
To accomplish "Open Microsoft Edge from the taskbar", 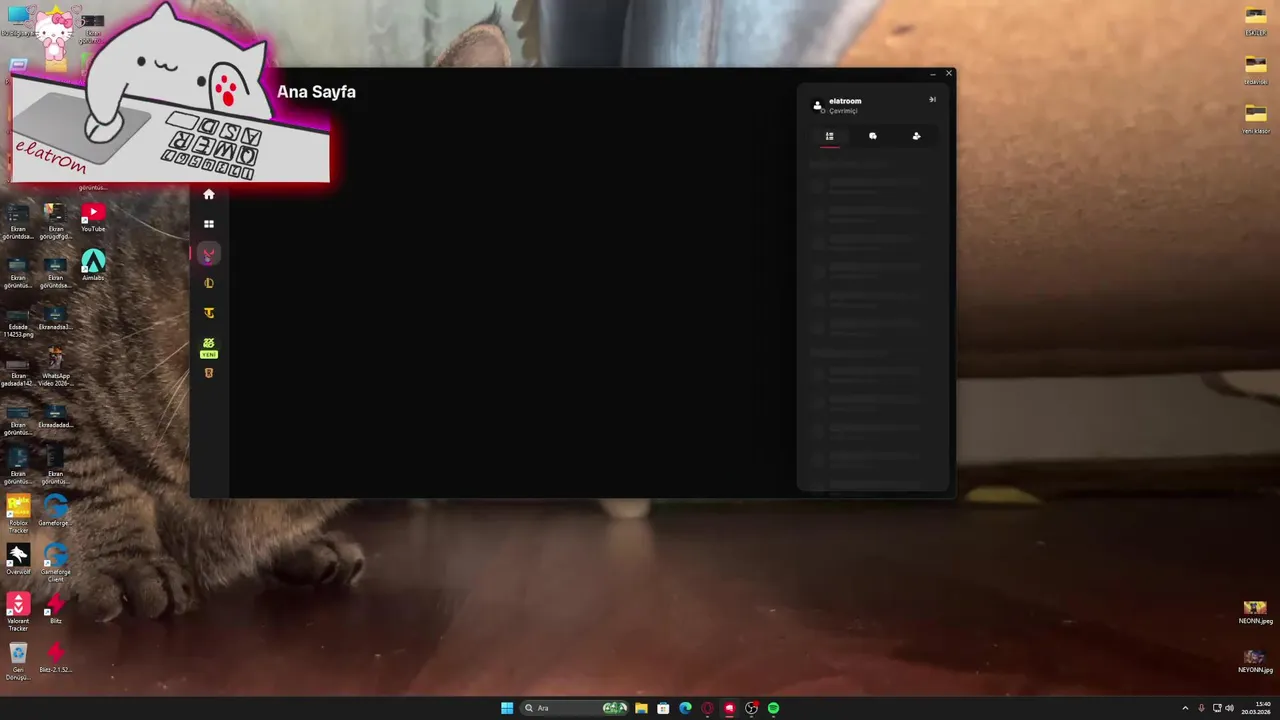I will [x=685, y=708].
